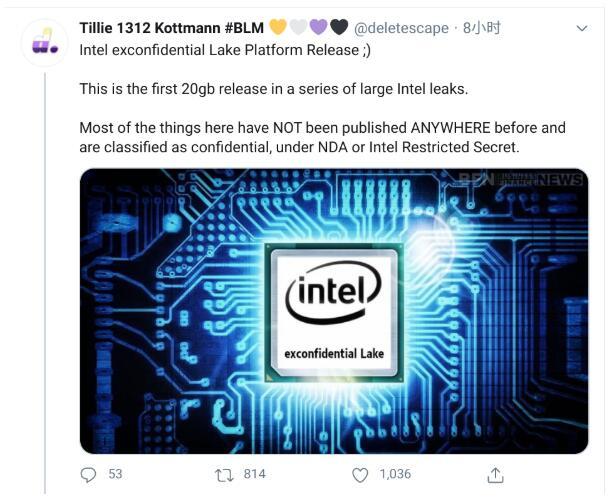Like the tweet with heart icon

pos(361,474)
